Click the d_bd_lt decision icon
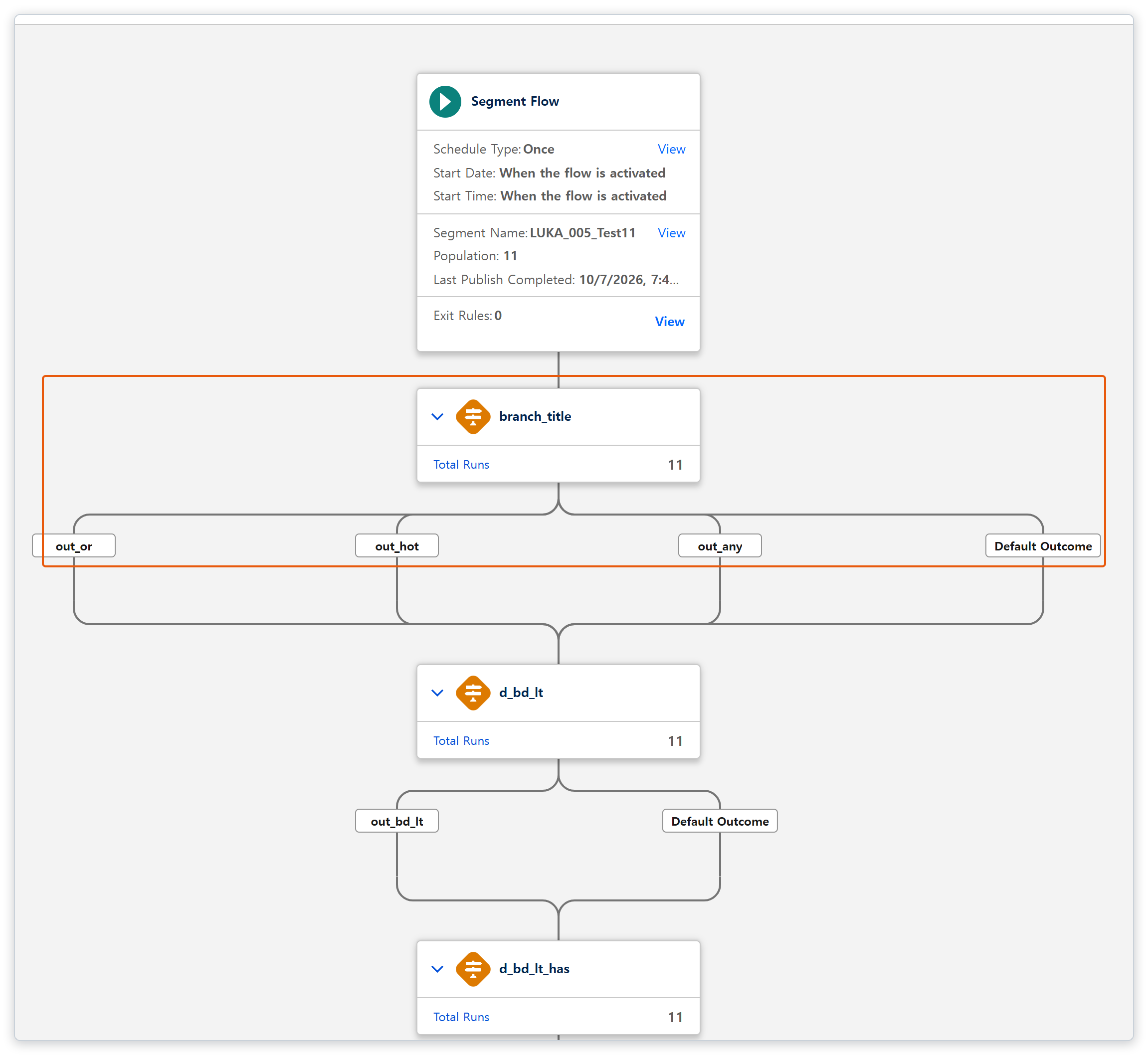The image size is (1148, 1055). point(473,693)
